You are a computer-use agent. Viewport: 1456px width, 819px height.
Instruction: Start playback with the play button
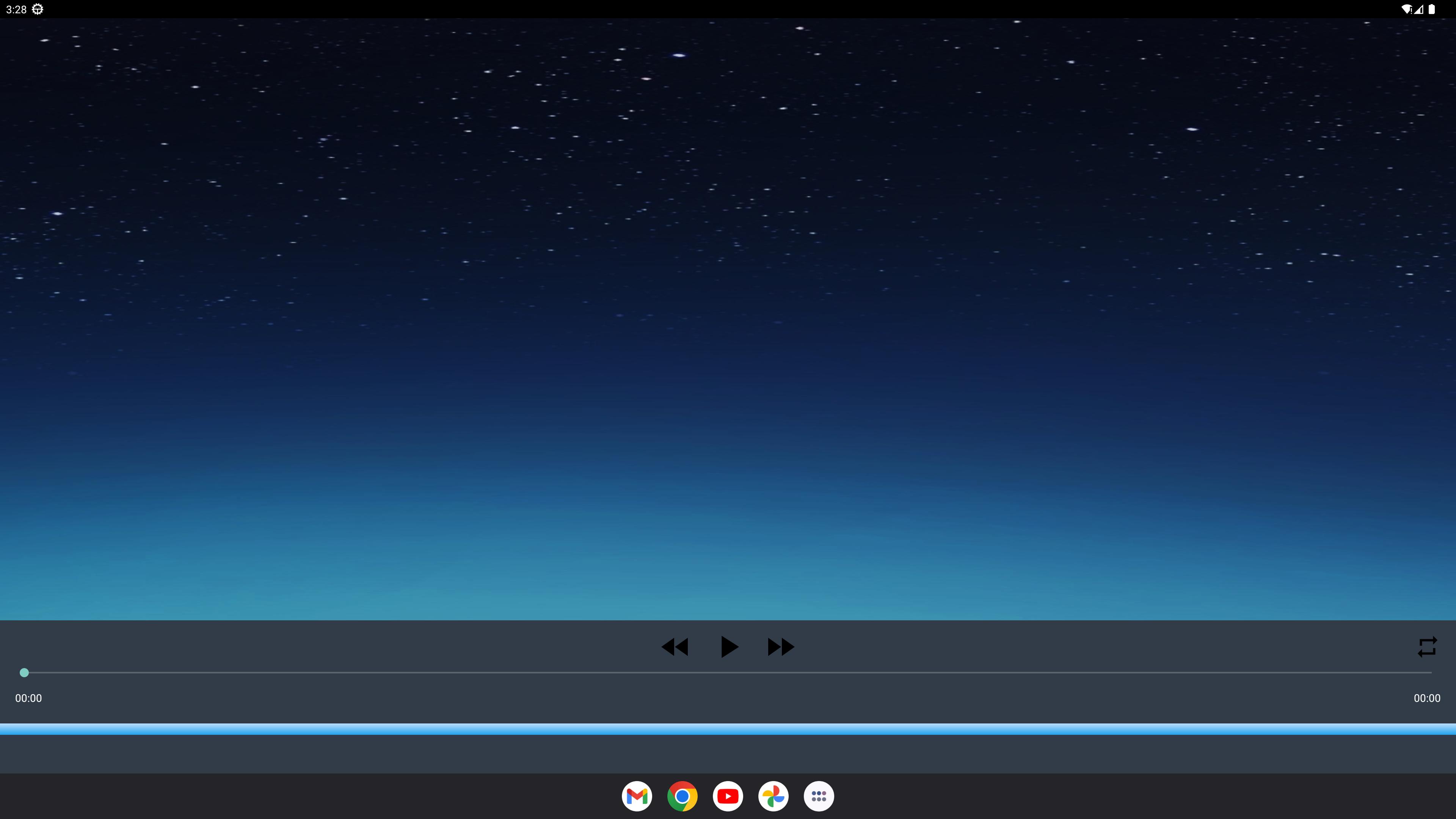click(x=728, y=646)
